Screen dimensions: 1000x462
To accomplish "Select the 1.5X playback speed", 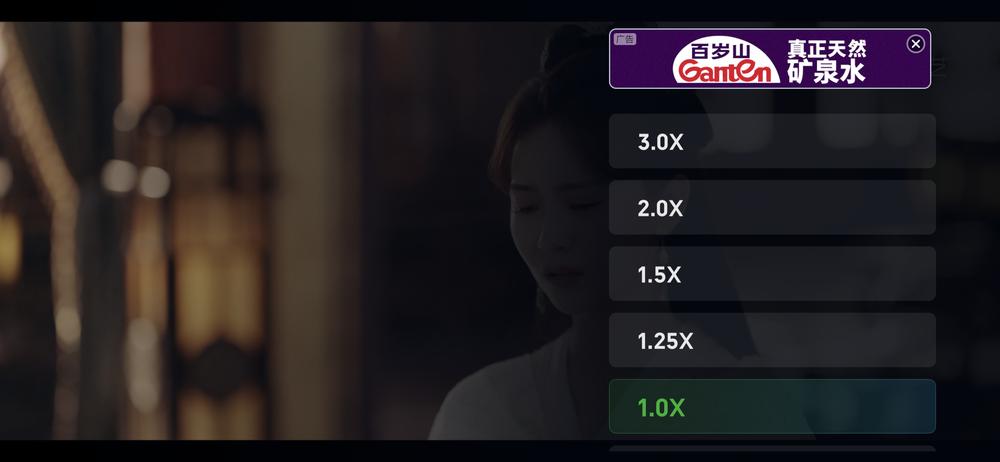I will 772,274.
